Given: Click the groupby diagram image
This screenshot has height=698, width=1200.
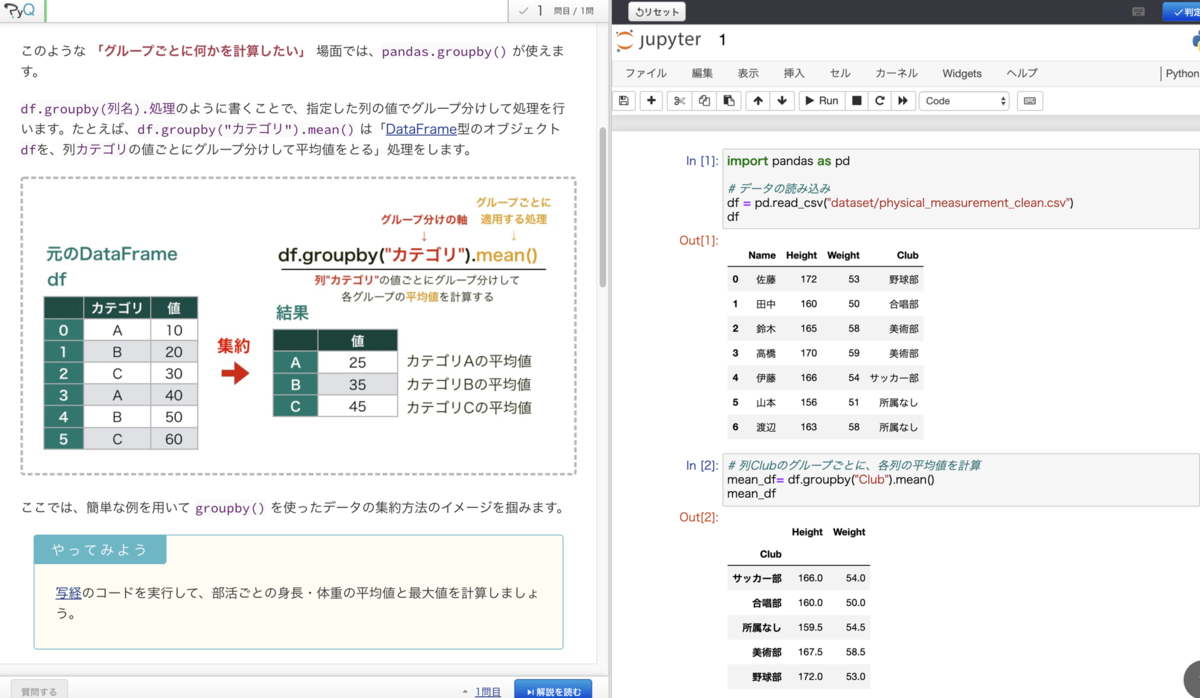Looking at the screenshot, I should click(x=298, y=326).
